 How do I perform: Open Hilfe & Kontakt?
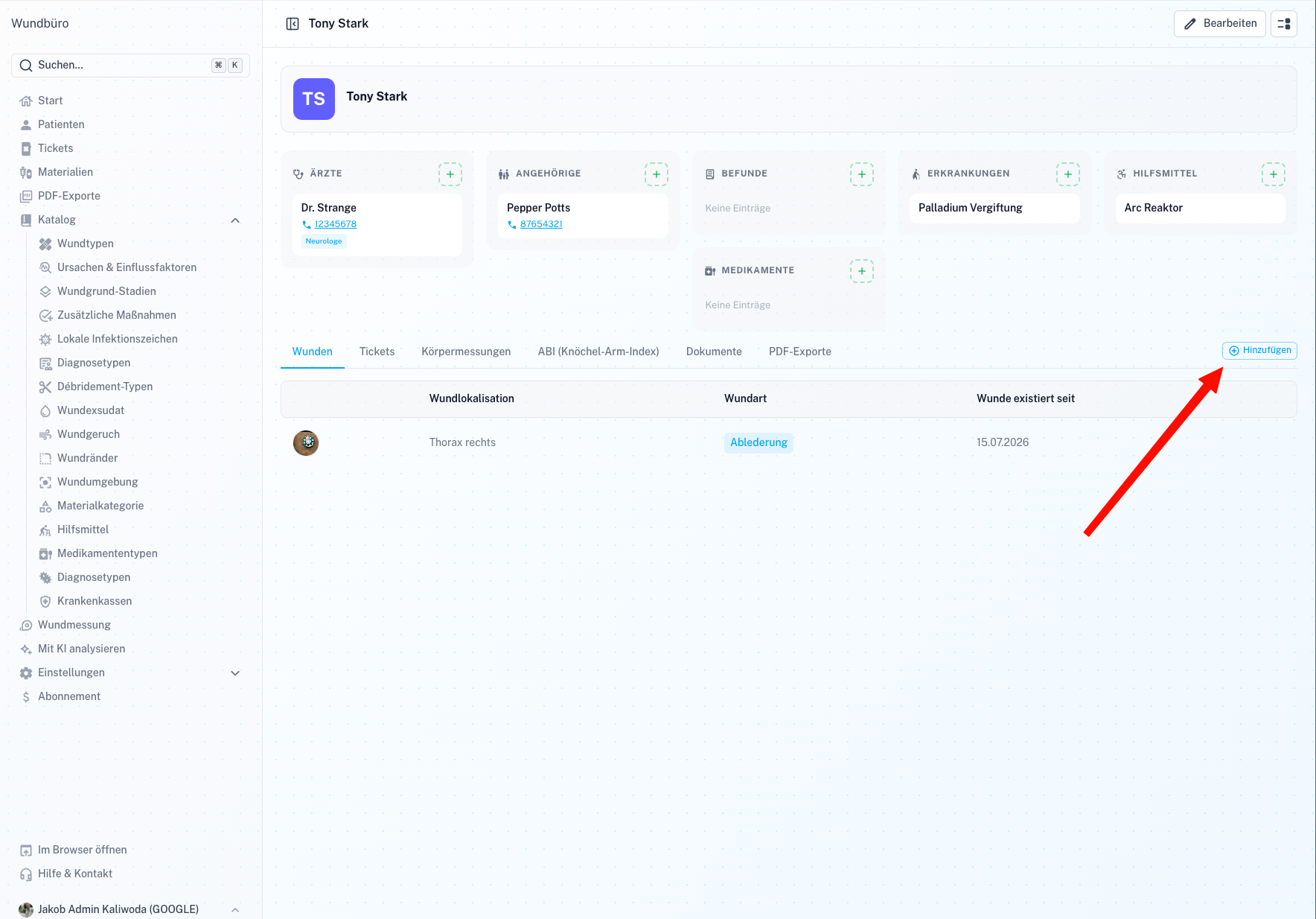point(75,874)
